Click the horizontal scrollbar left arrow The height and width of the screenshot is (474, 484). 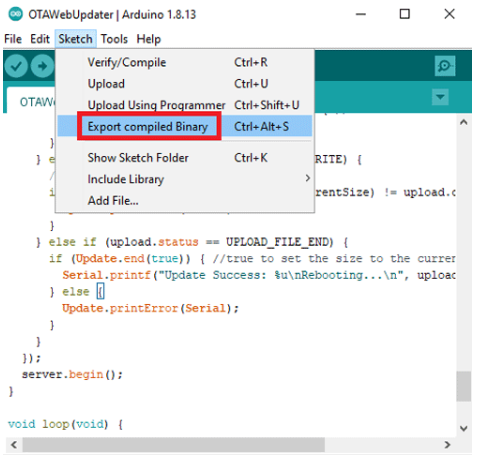click(x=14, y=445)
